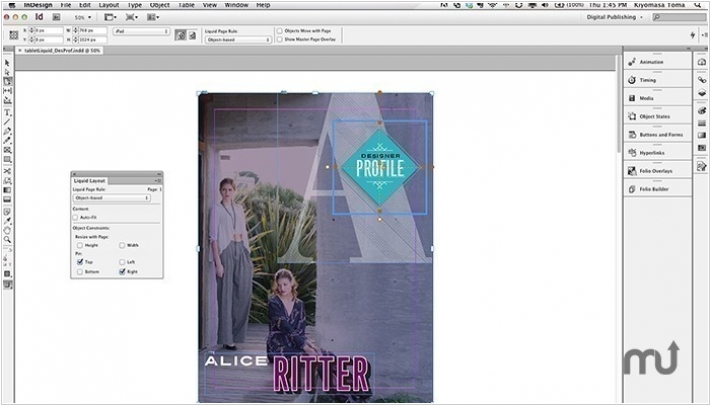Open the iPad page size dropdown
This screenshot has height=405, width=710.
click(x=141, y=31)
